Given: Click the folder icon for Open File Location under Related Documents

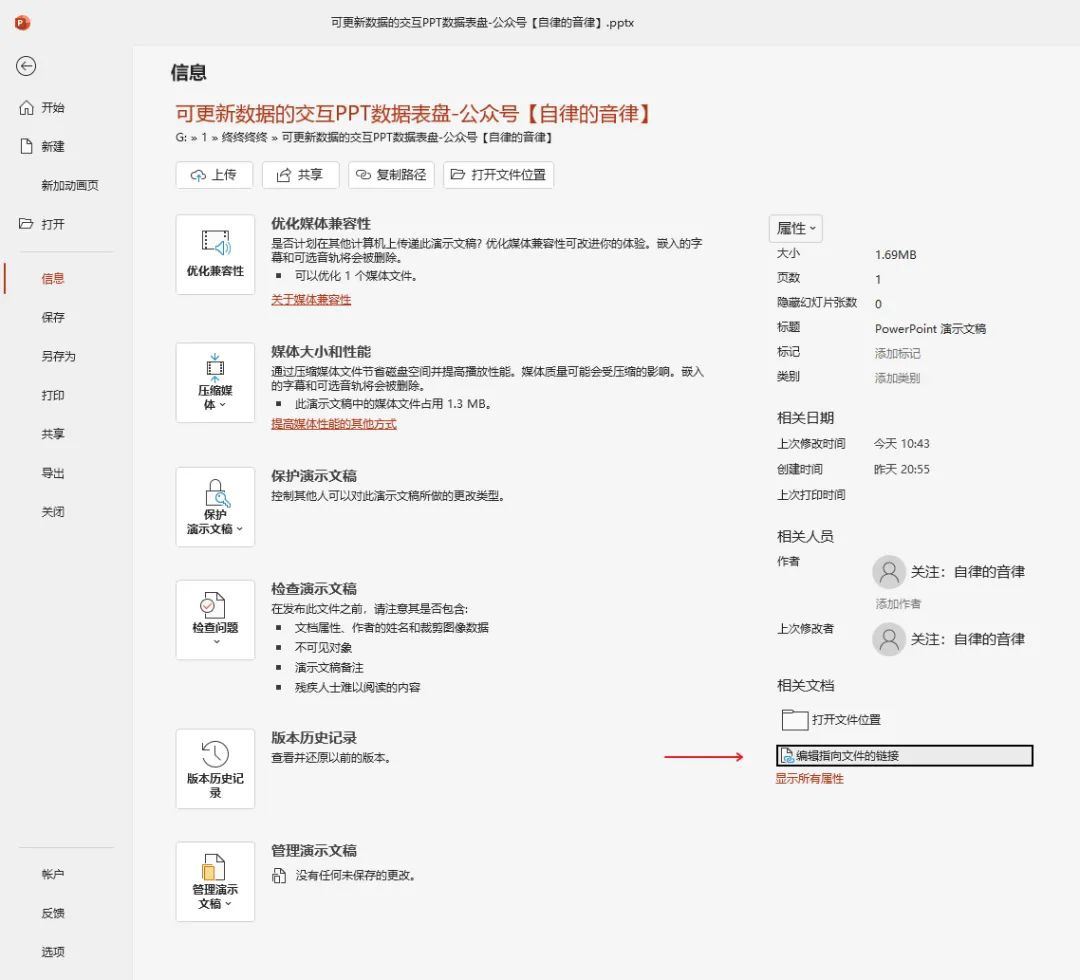Looking at the screenshot, I should pyautogui.click(x=794, y=720).
